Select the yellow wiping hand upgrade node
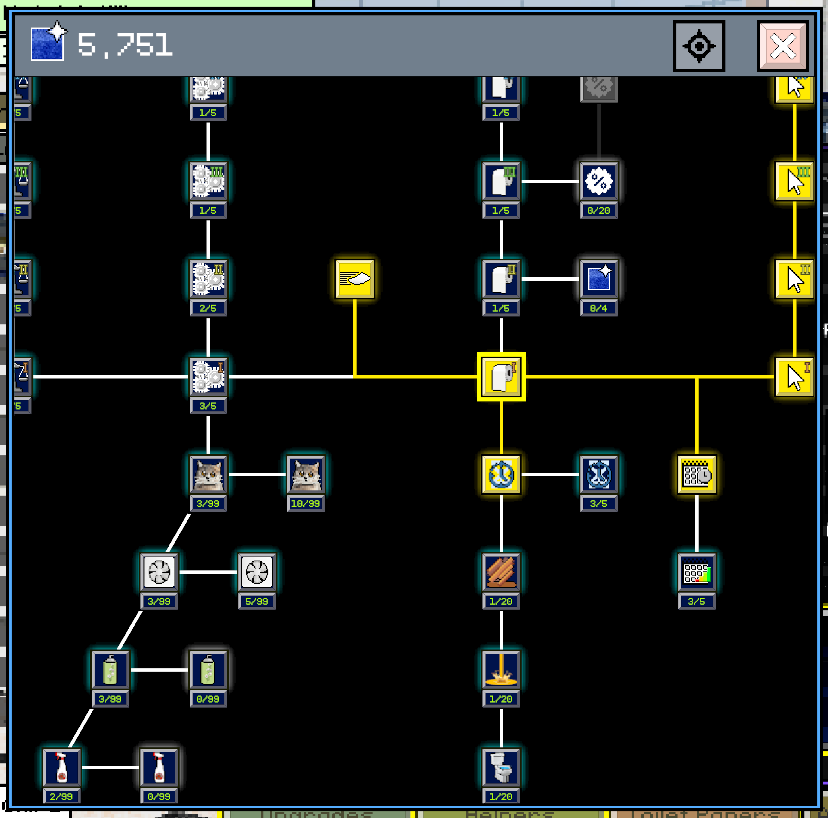Screen dimensions: 828x818 (355, 279)
